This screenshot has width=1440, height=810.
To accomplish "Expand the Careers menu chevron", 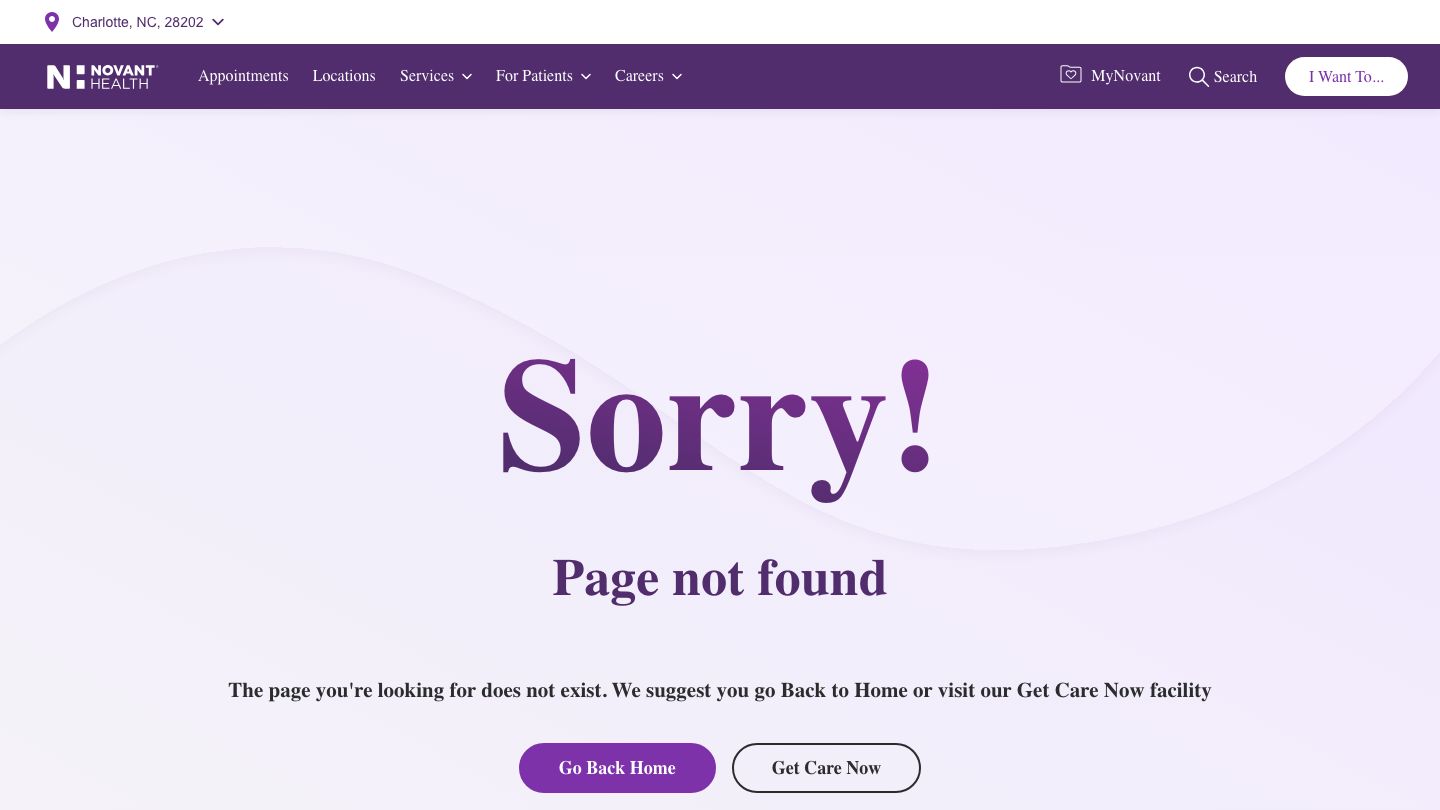I will pyautogui.click(x=677, y=77).
